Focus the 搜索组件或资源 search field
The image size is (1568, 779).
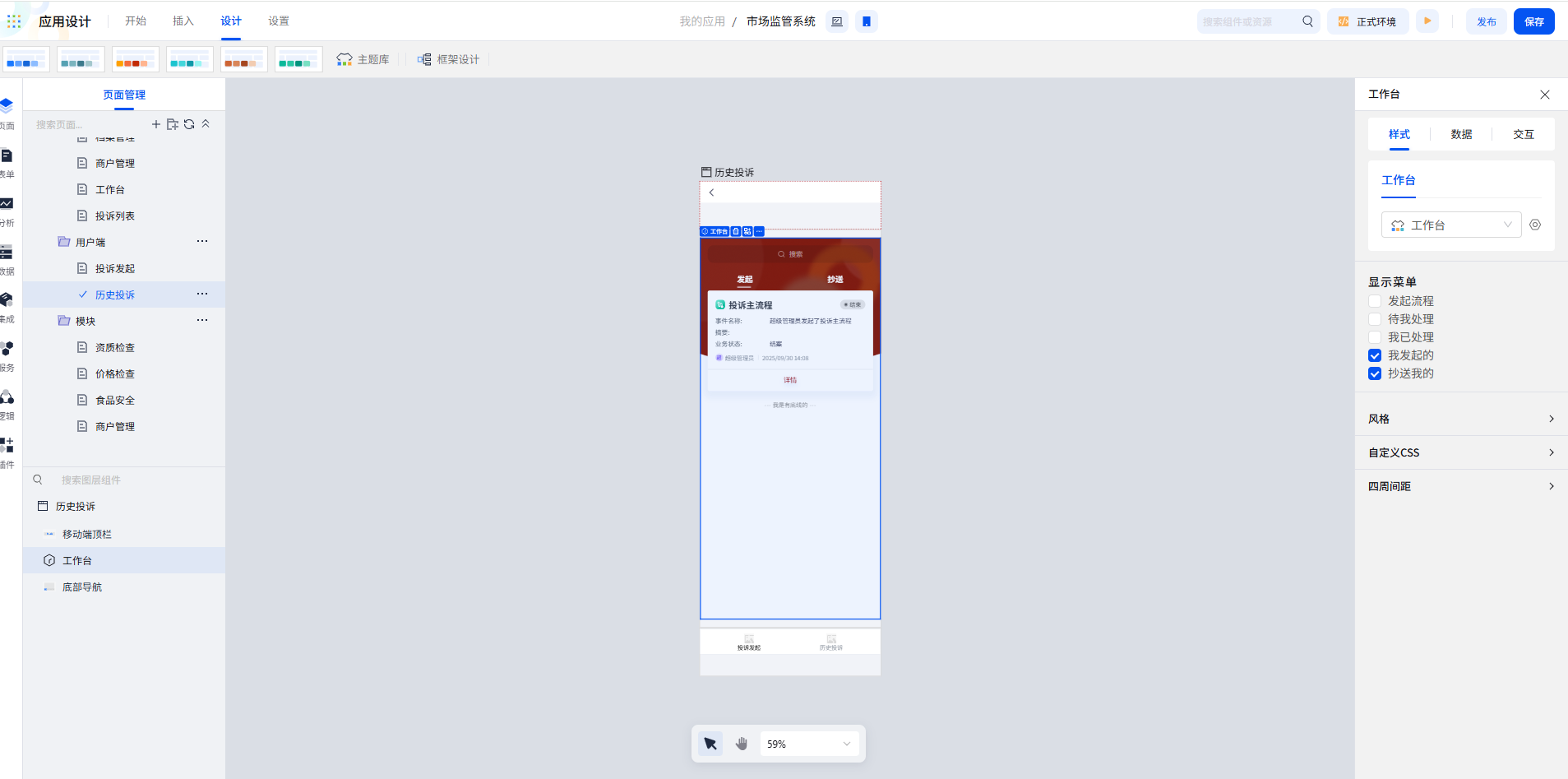1250,21
